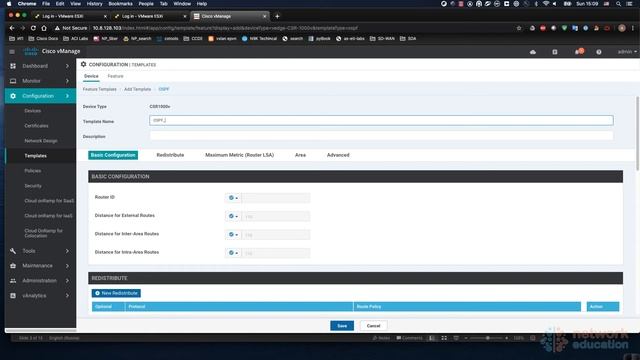This screenshot has height=360, width=640.
Task: Jump to Basic Configuration section
Action: click(113, 155)
